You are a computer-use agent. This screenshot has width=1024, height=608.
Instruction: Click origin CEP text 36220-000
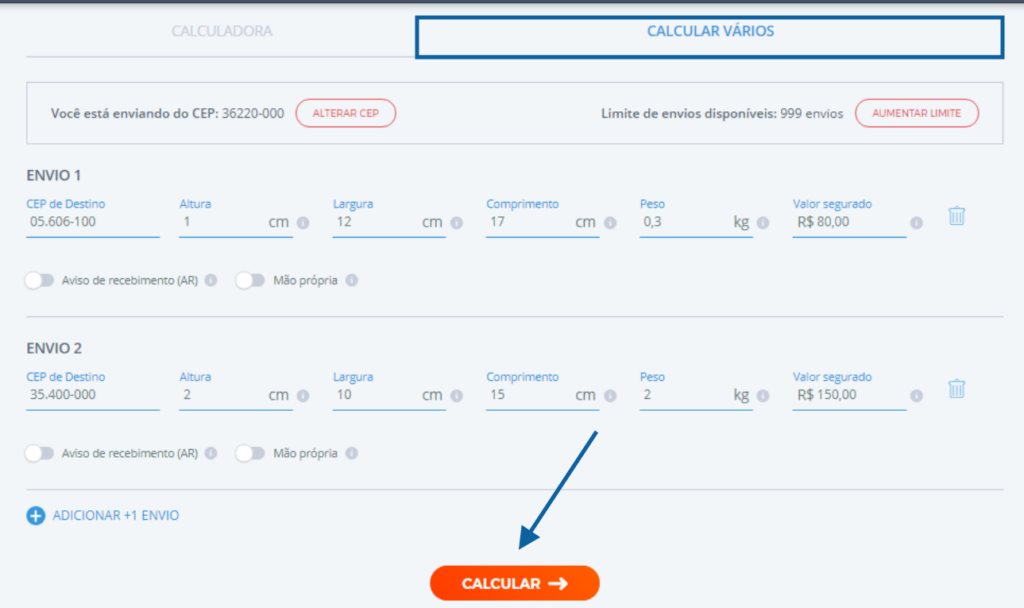tap(253, 113)
